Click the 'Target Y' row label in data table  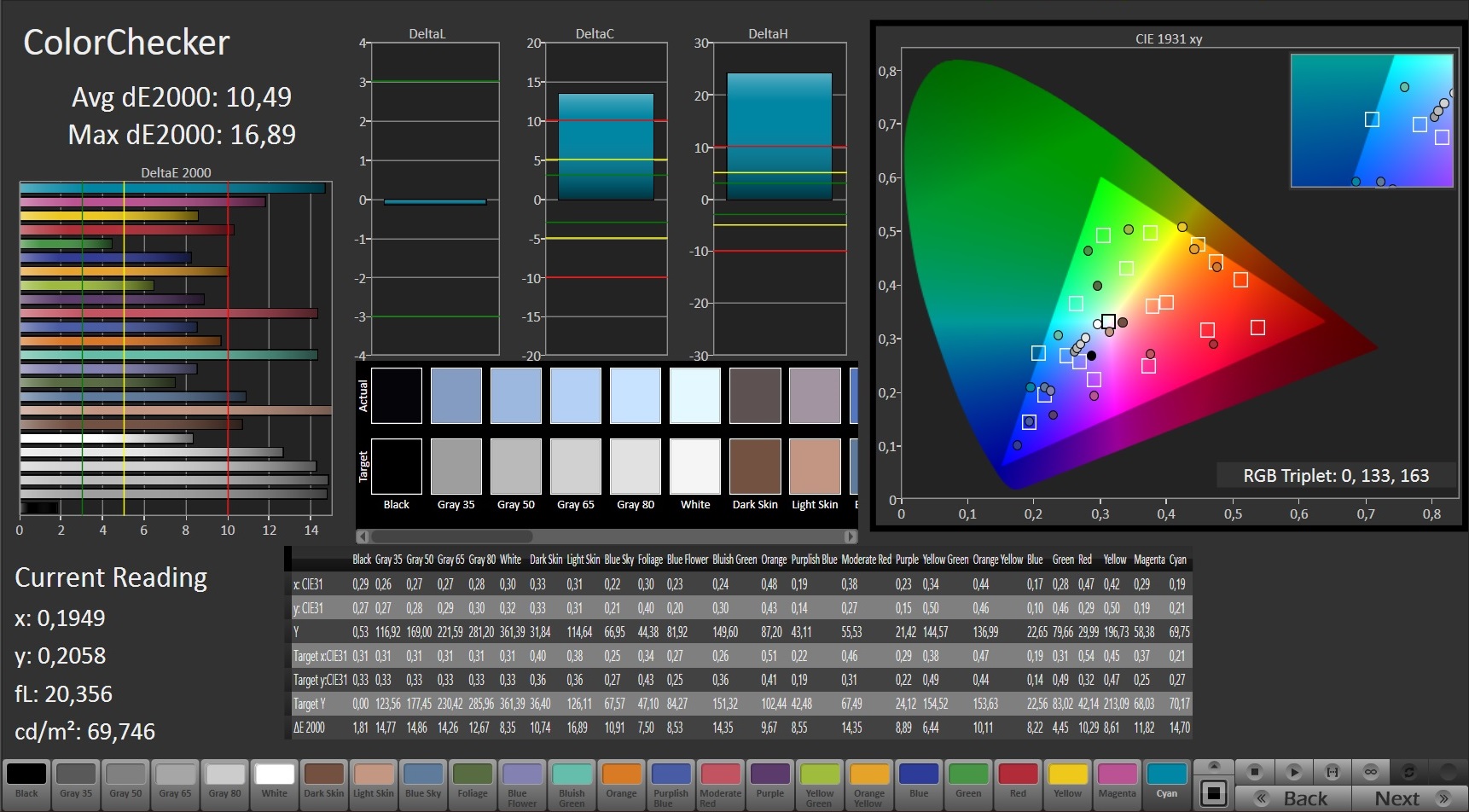310,704
